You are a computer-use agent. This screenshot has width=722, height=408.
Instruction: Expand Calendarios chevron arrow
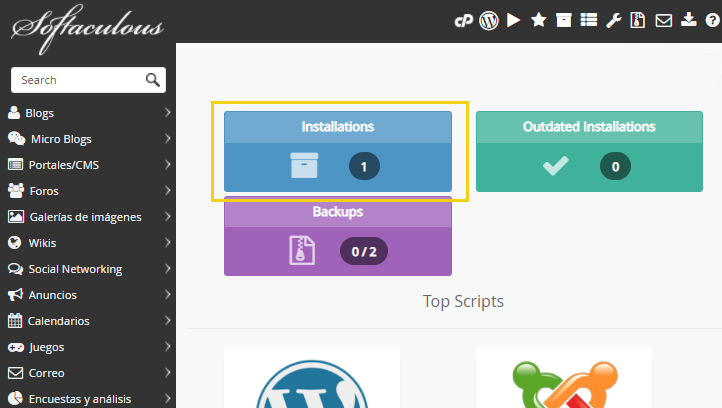point(168,321)
